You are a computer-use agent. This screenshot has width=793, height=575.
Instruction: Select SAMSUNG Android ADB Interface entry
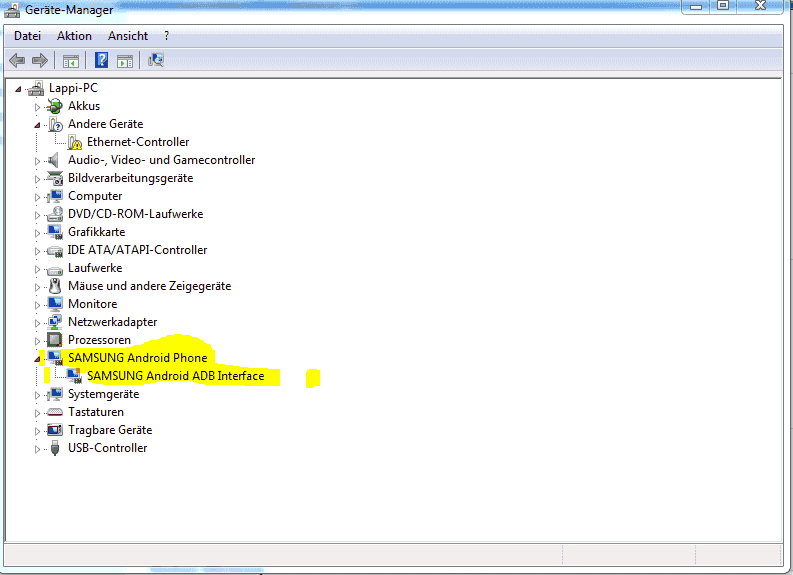coord(175,376)
